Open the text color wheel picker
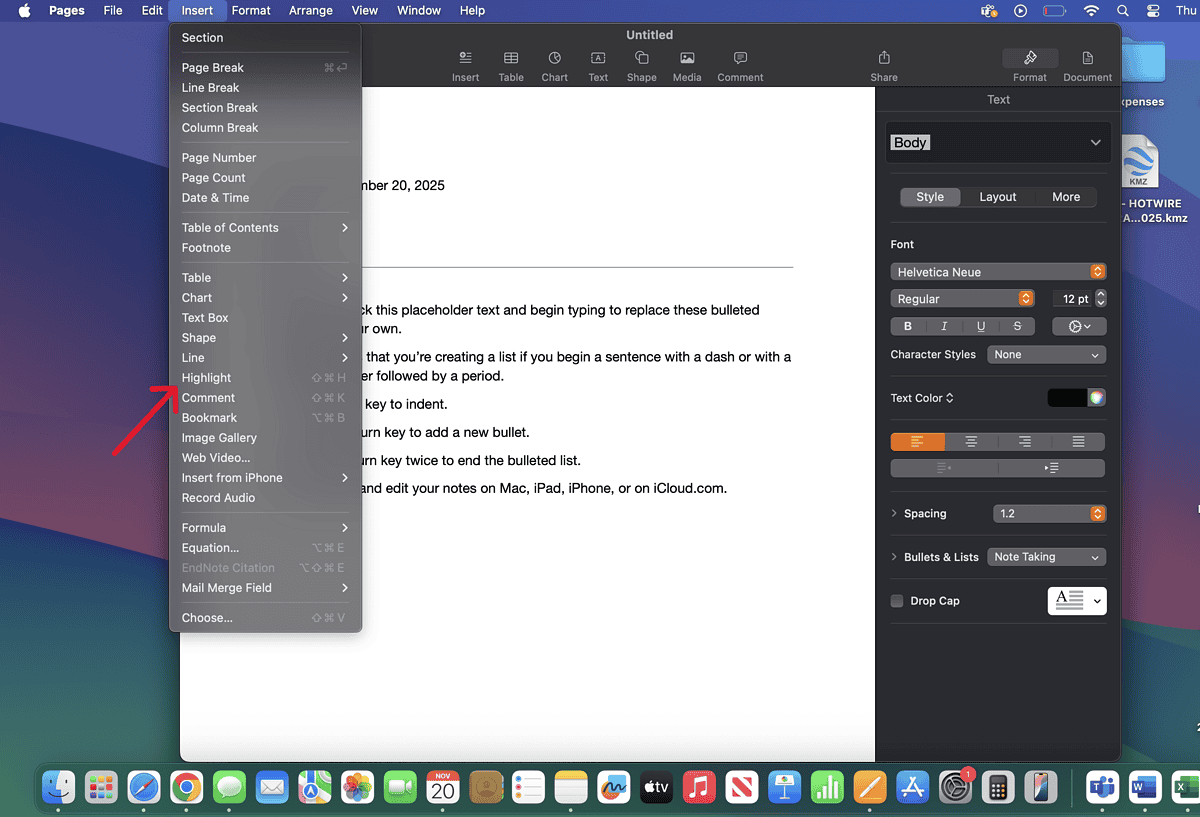The width and height of the screenshot is (1200, 817). pyautogui.click(x=1097, y=398)
